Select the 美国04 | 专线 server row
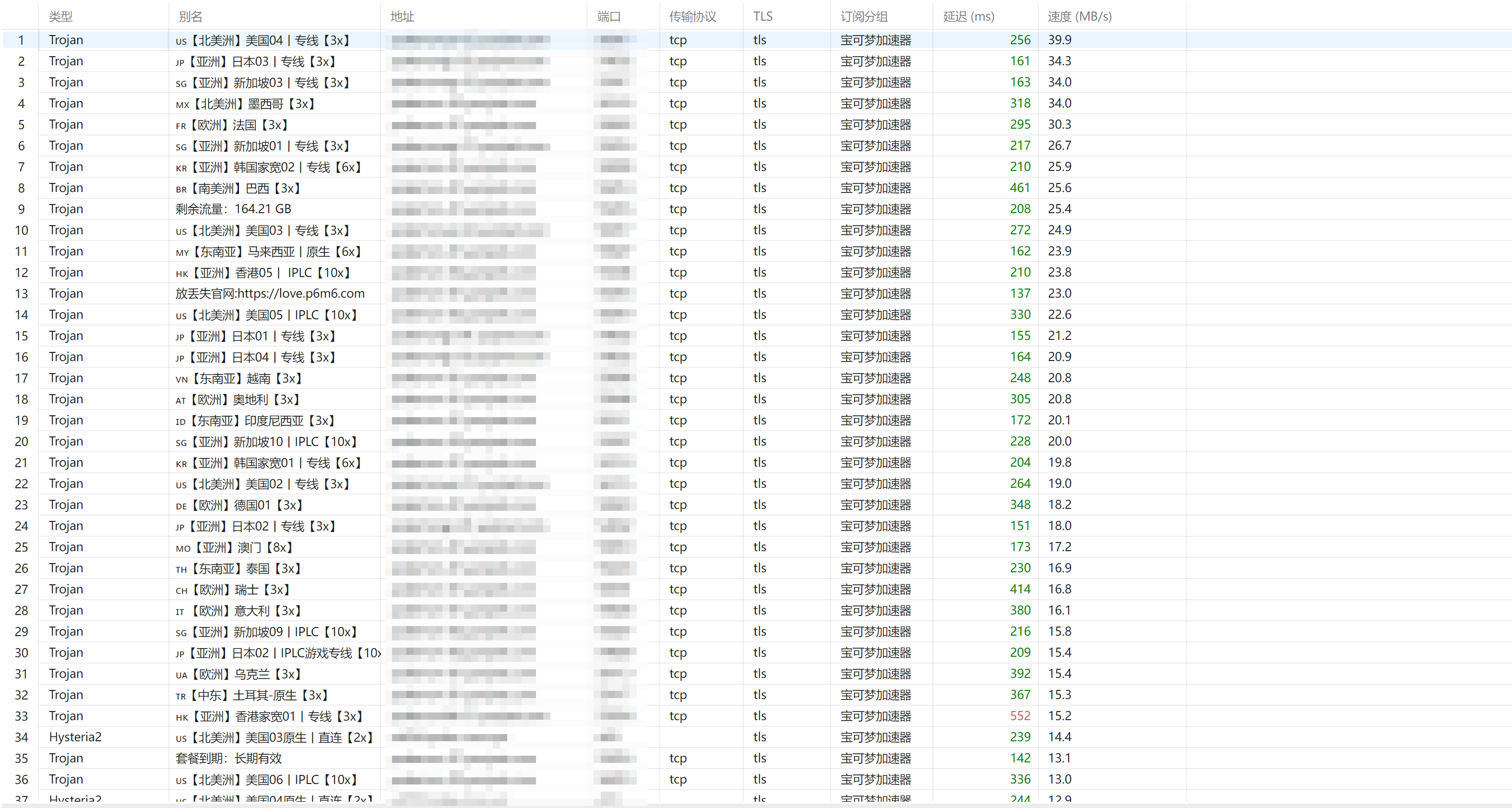Image resolution: width=1512 pixels, height=808 pixels. coord(756,40)
